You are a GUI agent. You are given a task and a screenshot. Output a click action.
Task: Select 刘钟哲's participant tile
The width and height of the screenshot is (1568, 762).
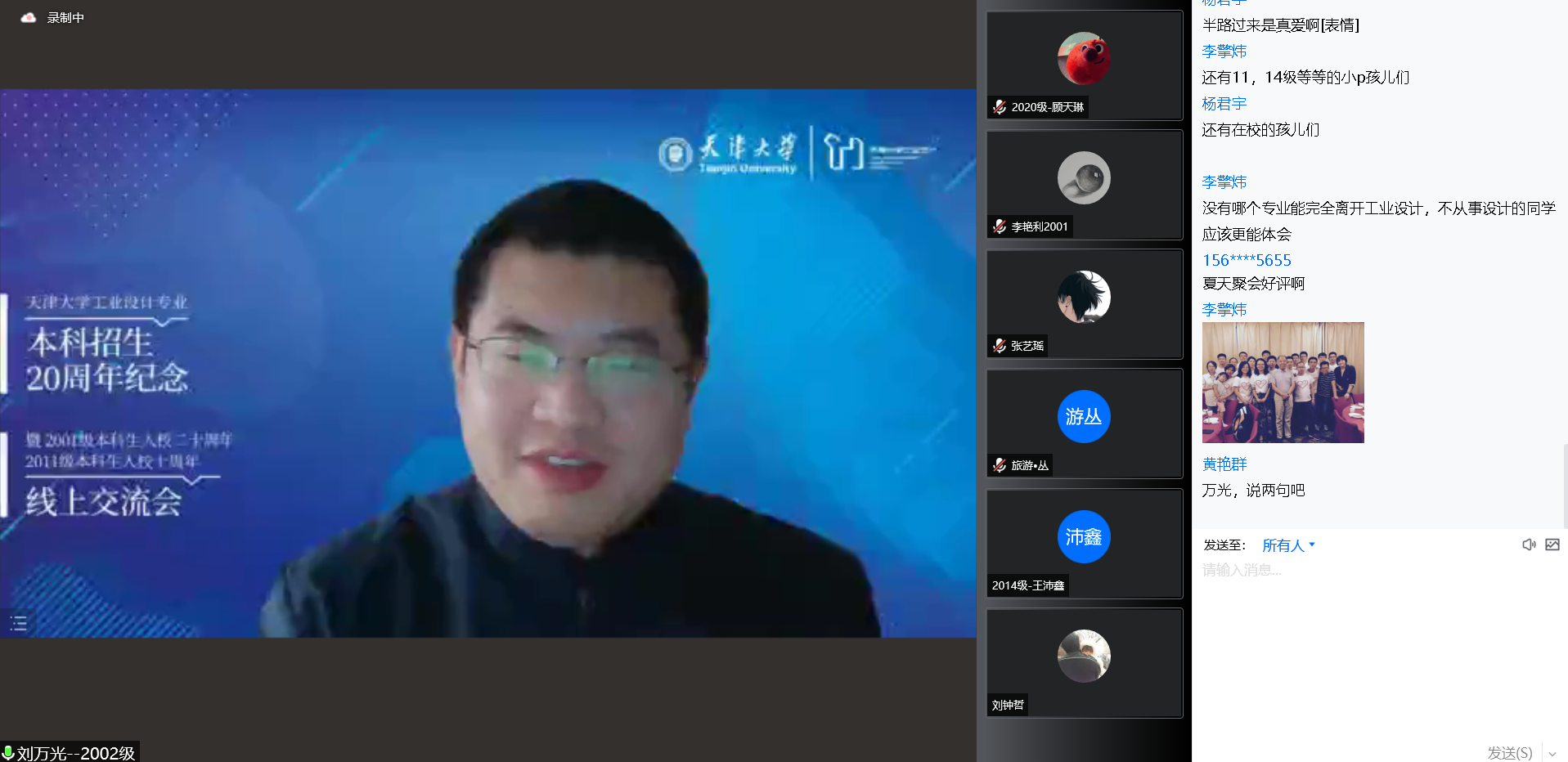click(1084, 663)
